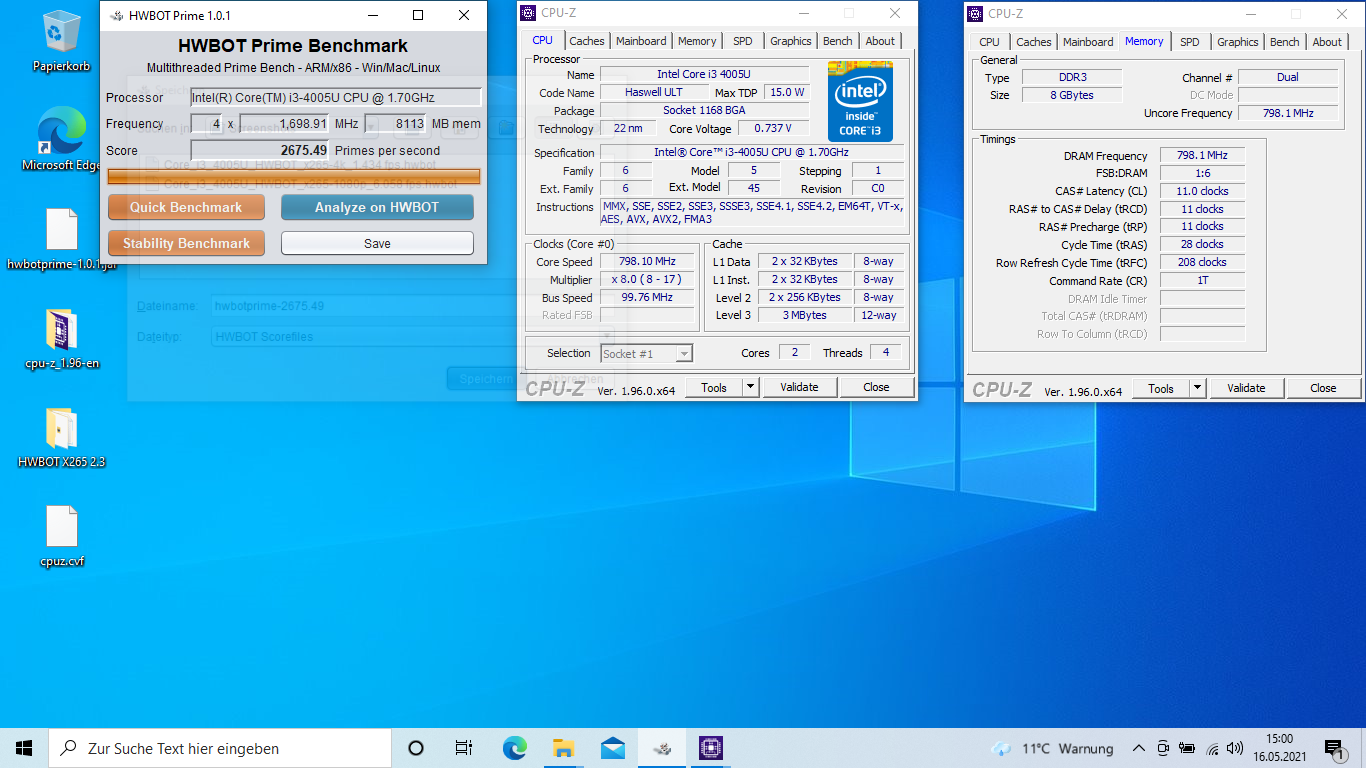Open the About tab in right CPU-Z window

1327,42
